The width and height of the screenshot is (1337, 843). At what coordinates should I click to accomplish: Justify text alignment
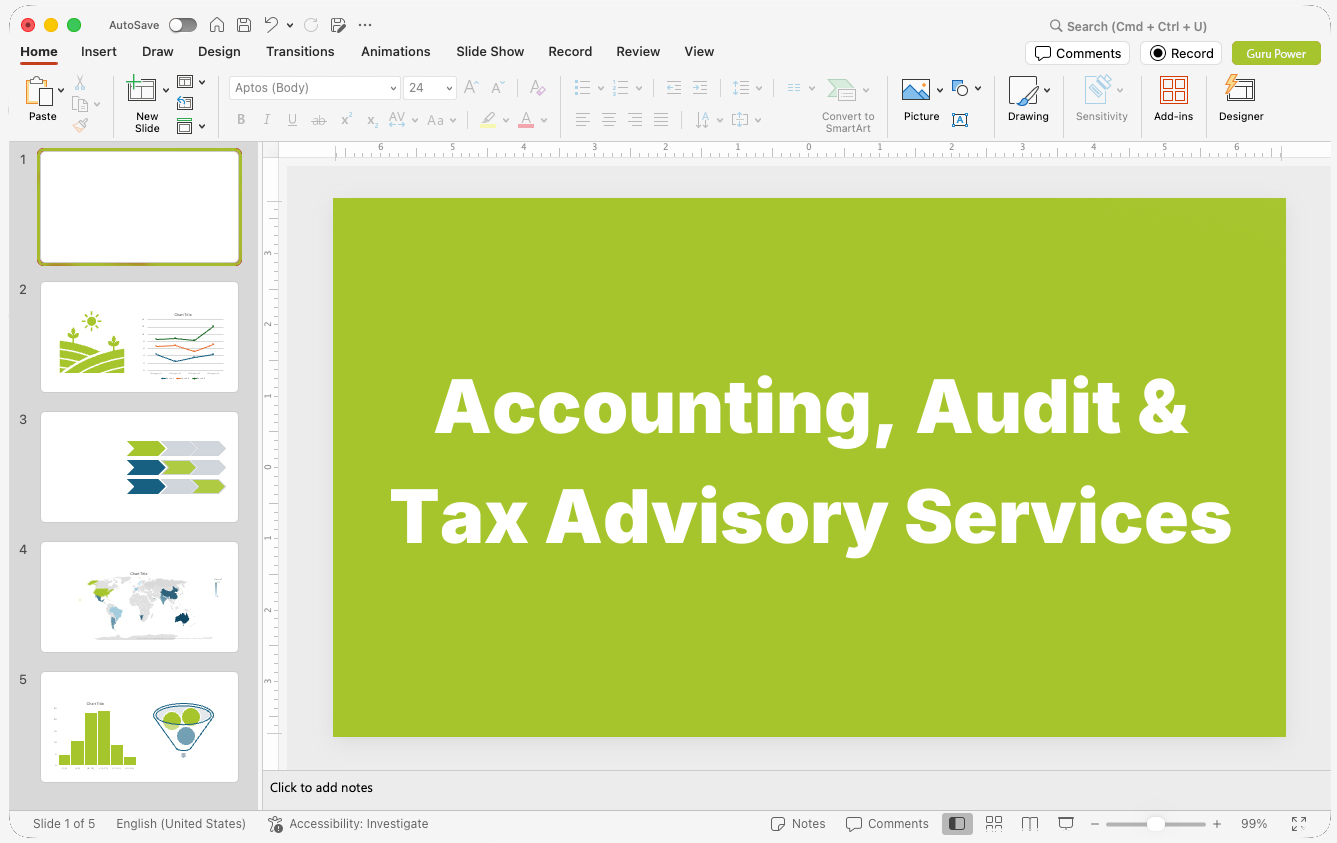[661, 120]
